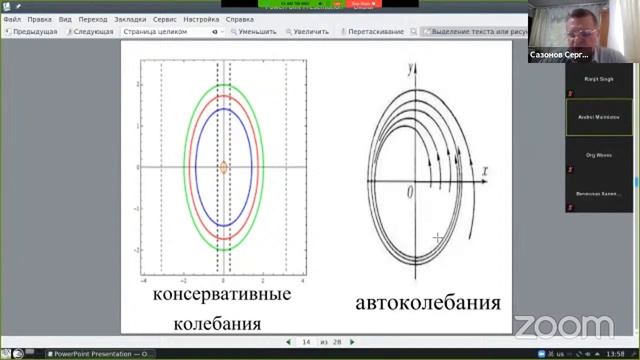The height and width of the screenshot is (360, 640).
Task: Open the Сервис menu
Action: tap(164, 19)
